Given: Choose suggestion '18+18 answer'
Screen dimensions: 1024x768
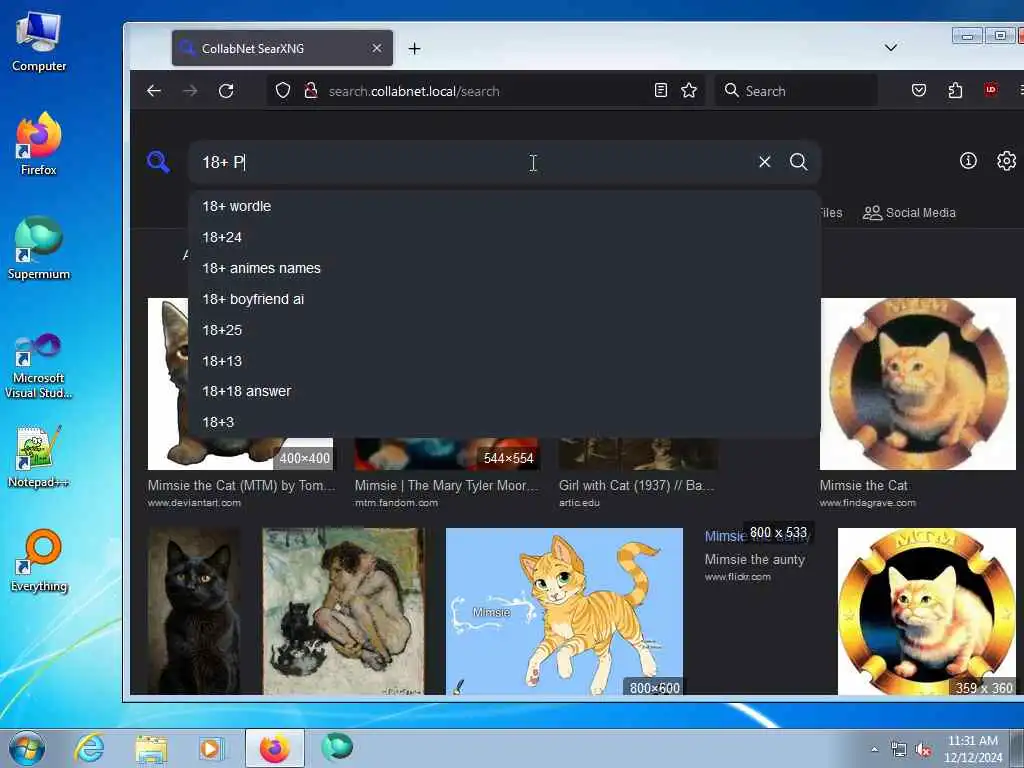Looking at the screenshot, I should 504,391.
